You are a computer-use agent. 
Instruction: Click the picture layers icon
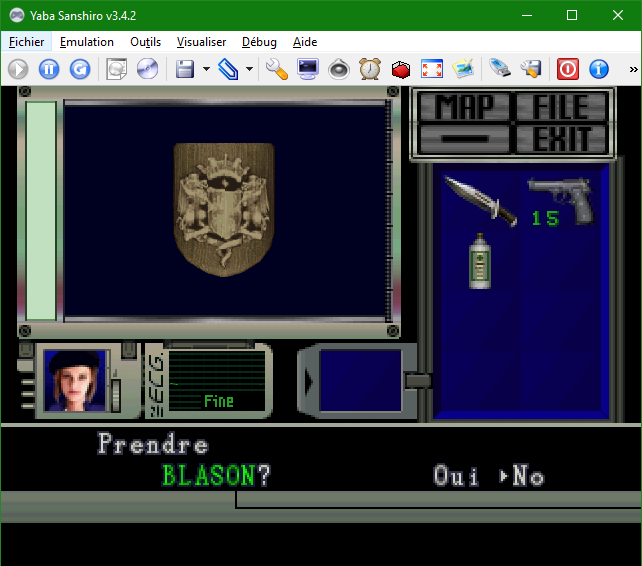tap(463, 69)
